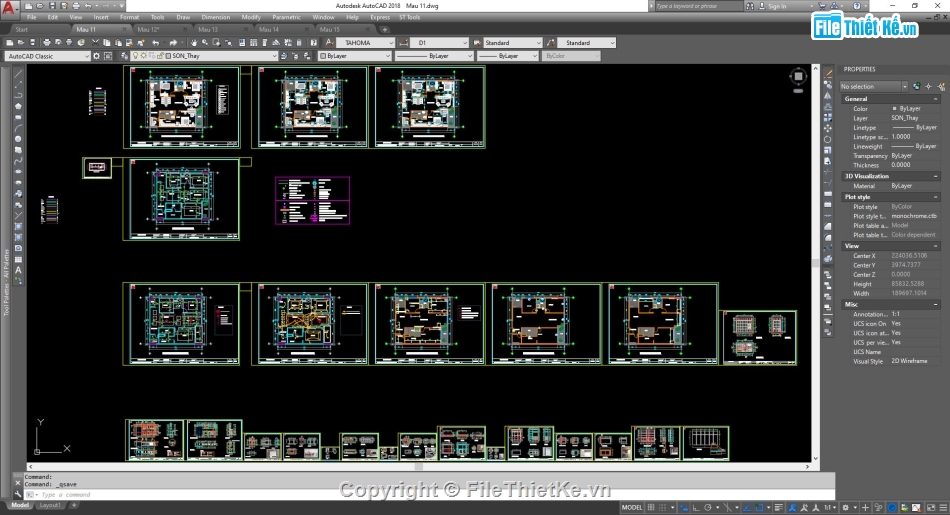Switch to the Layout1 tab
Viewport: 950px width, 515px height.
coord(50,505)
